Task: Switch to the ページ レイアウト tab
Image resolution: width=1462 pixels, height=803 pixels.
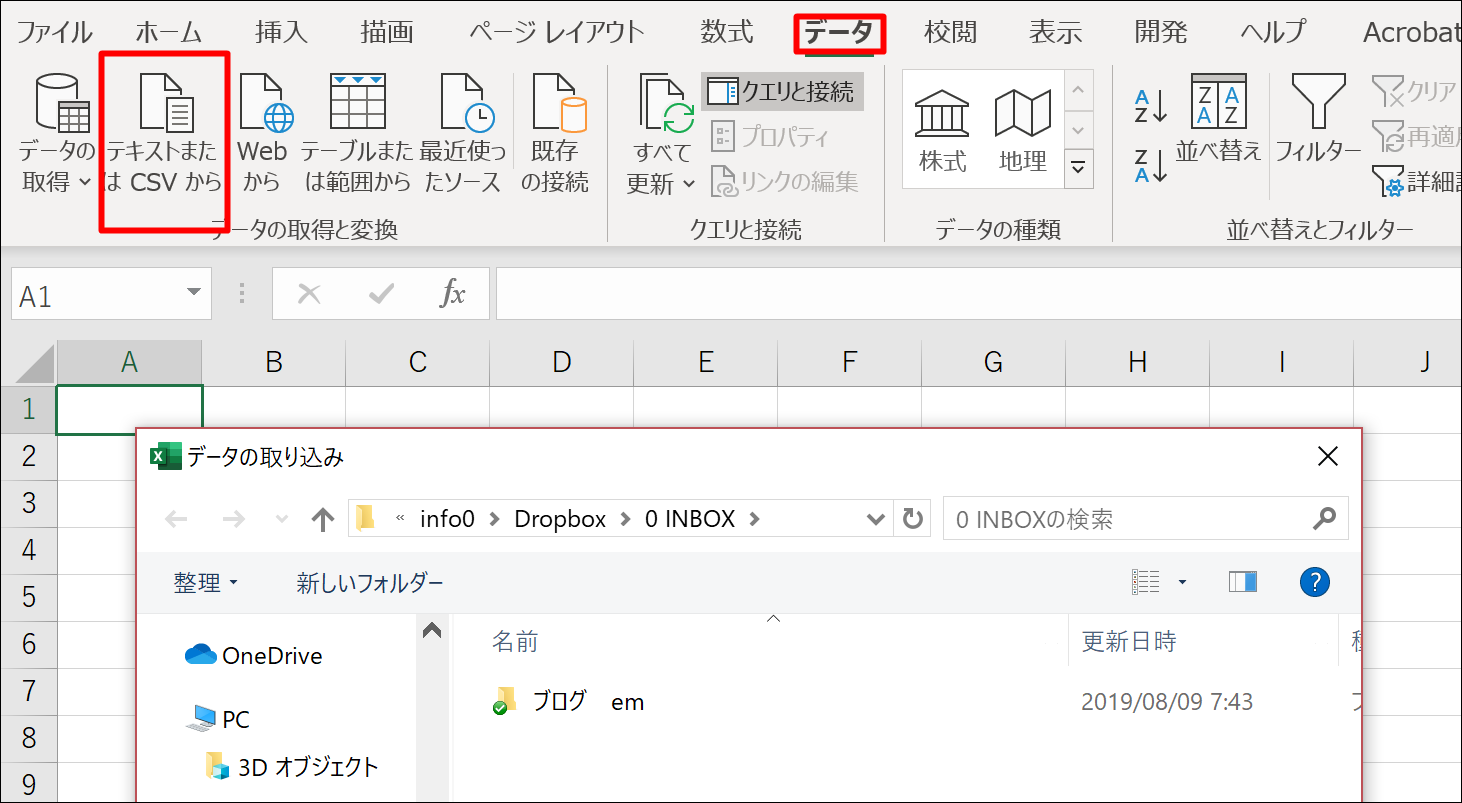Action: (x=557, y=32)
